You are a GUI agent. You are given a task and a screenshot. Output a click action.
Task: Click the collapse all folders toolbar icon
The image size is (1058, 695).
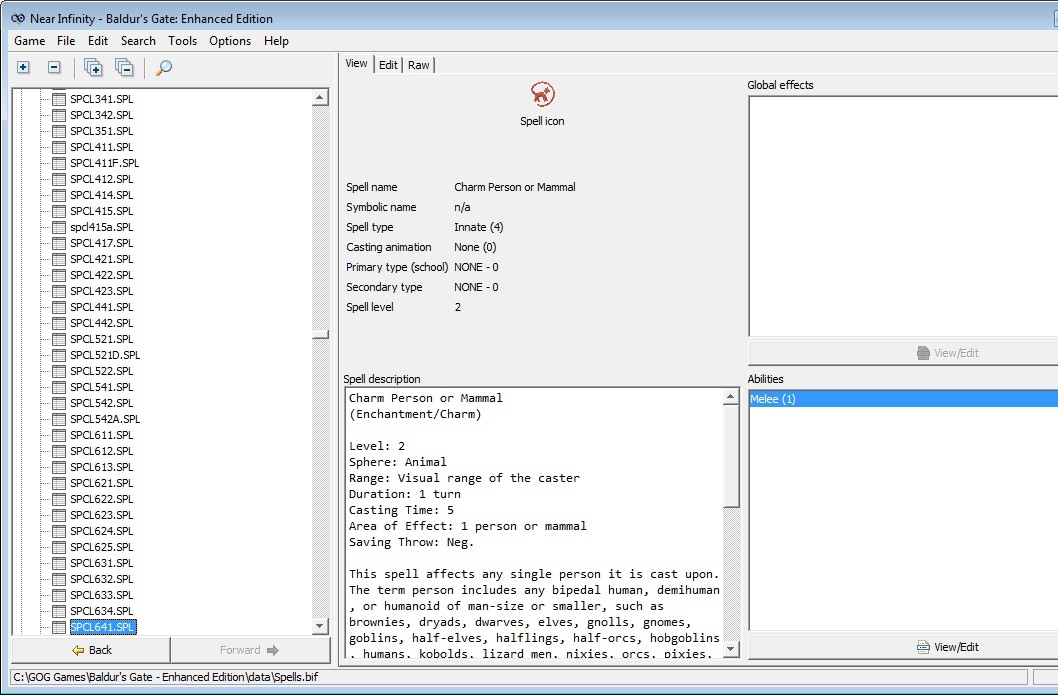124,67
